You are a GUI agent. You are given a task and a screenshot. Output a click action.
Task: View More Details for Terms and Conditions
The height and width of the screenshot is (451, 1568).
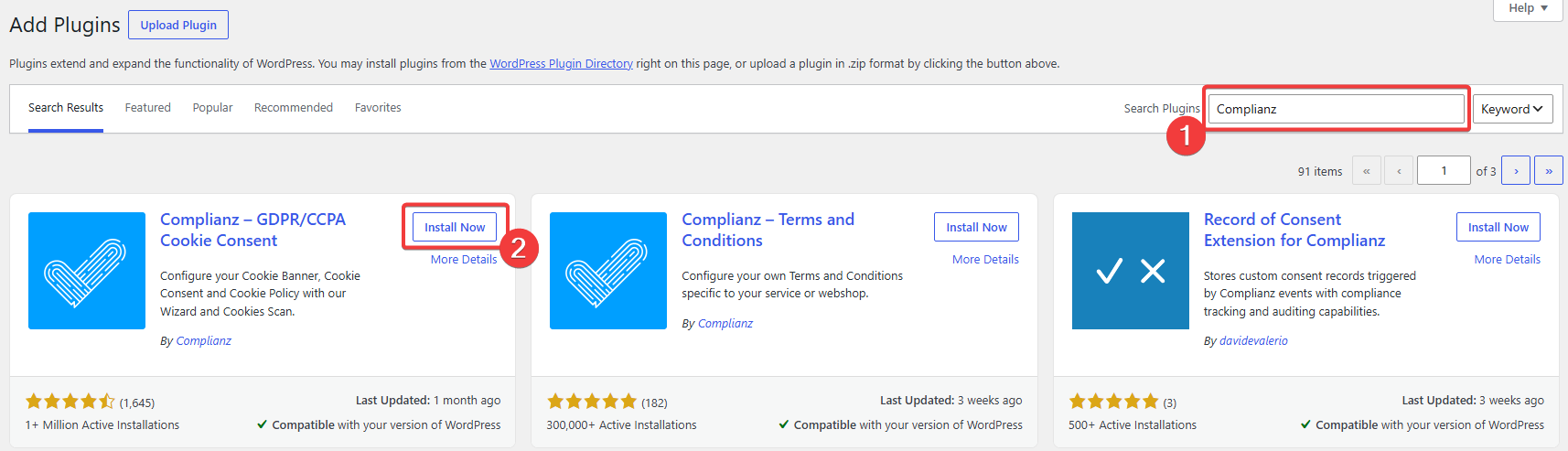click(x=985, y=260)
